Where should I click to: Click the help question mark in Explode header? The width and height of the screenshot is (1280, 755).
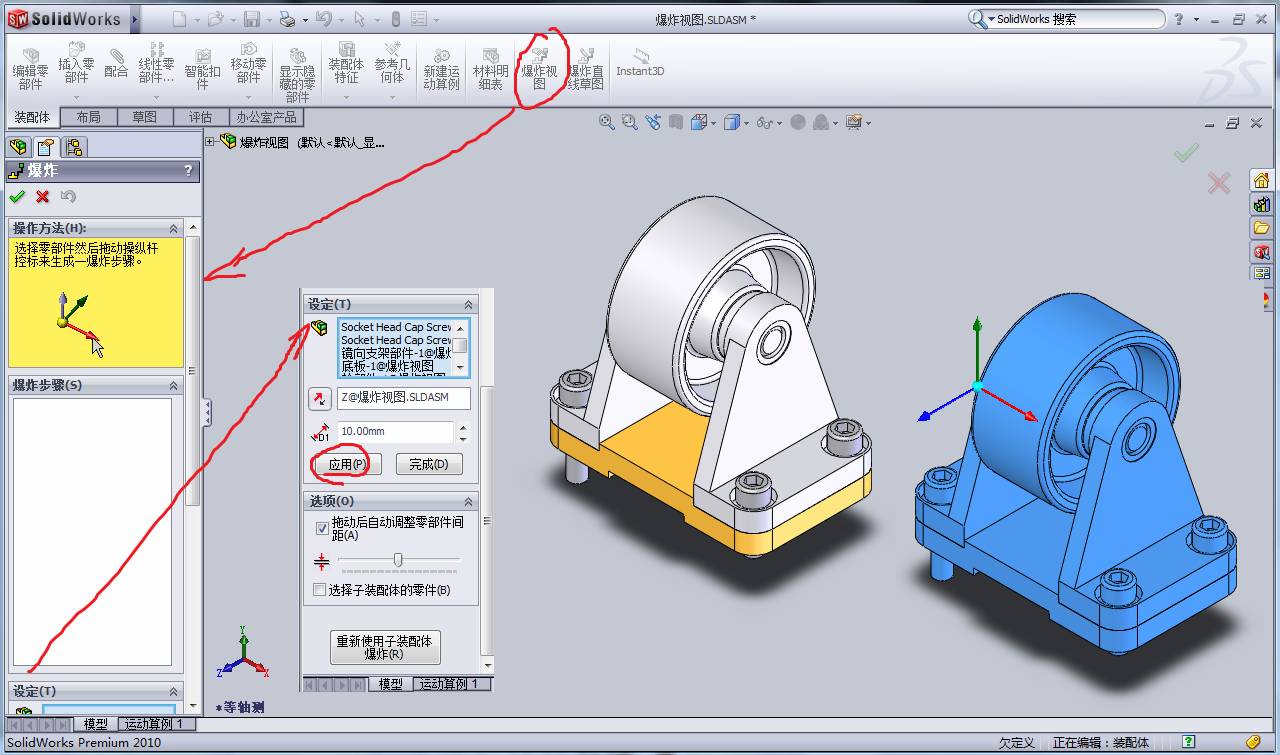tap(188, 171)
